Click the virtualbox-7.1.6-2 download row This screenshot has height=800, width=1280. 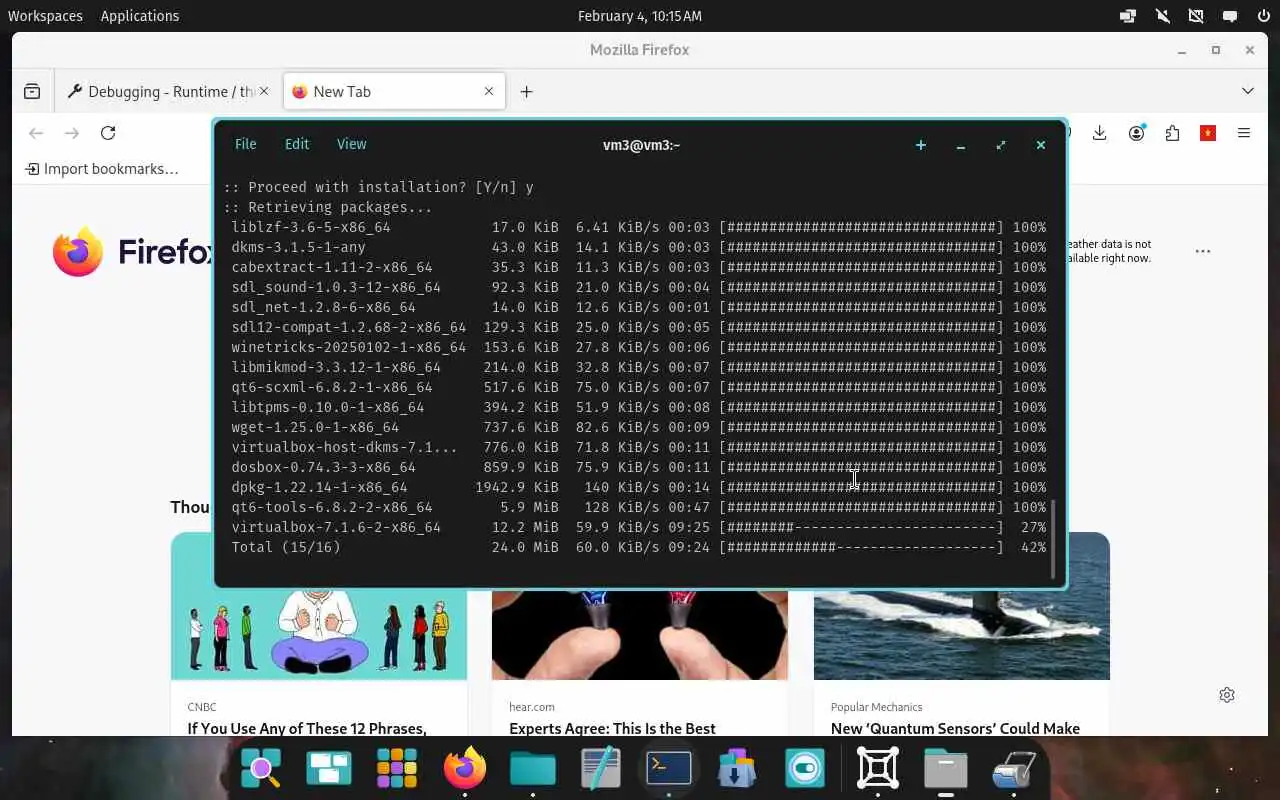click(x=638, y=527)
